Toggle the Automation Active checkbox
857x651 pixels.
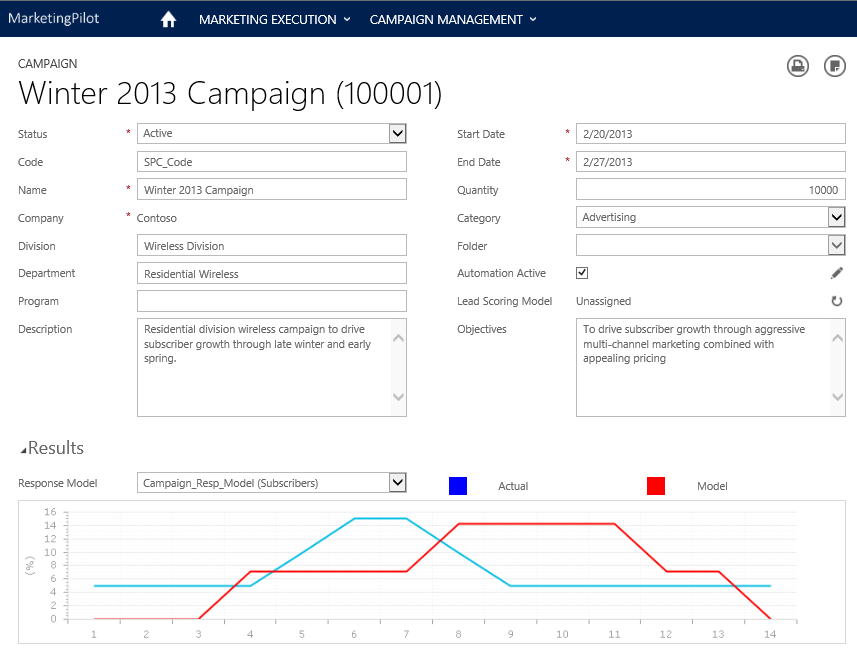(x=582, y=273)
